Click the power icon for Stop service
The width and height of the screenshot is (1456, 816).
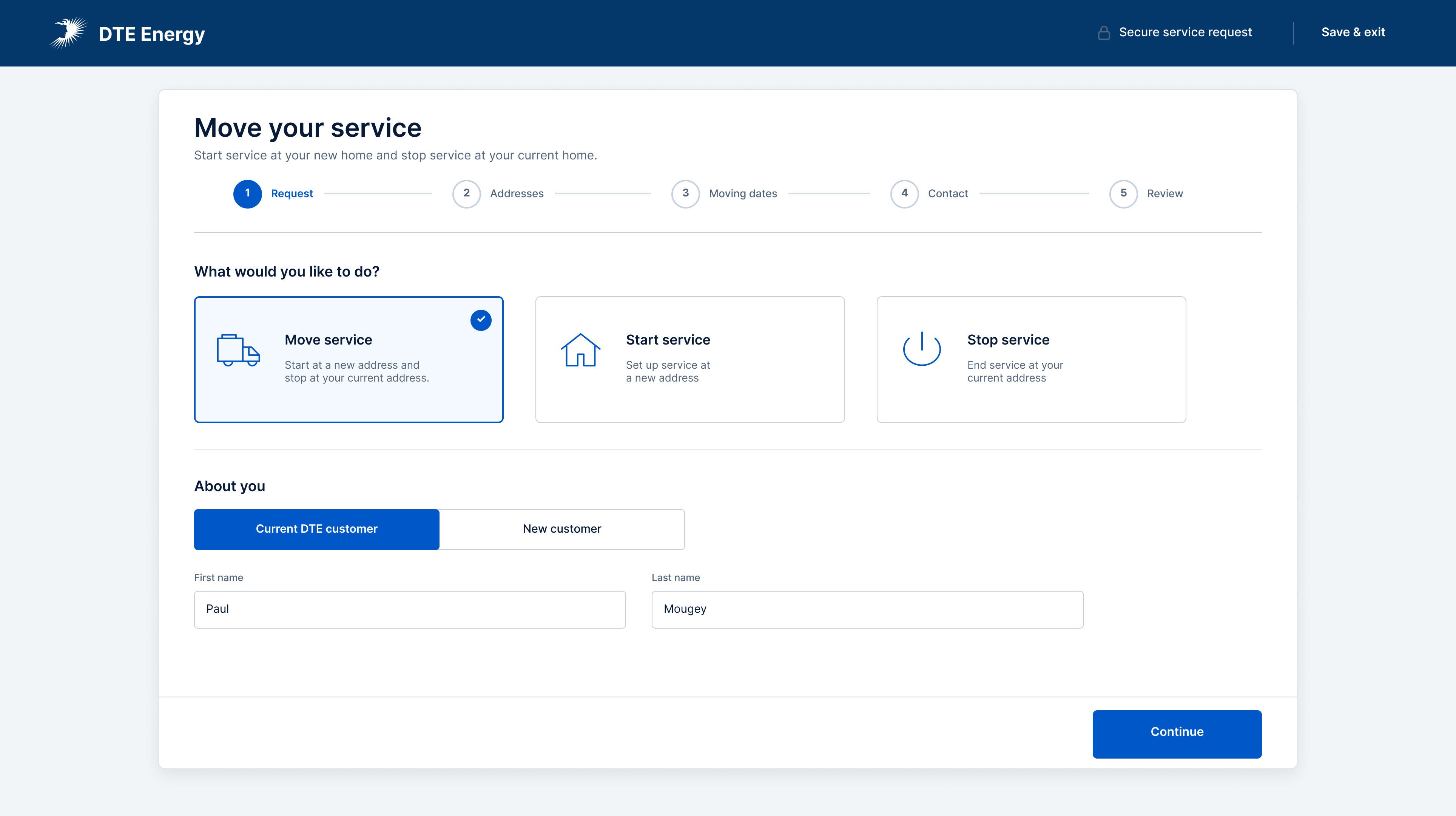coord(922,349)
